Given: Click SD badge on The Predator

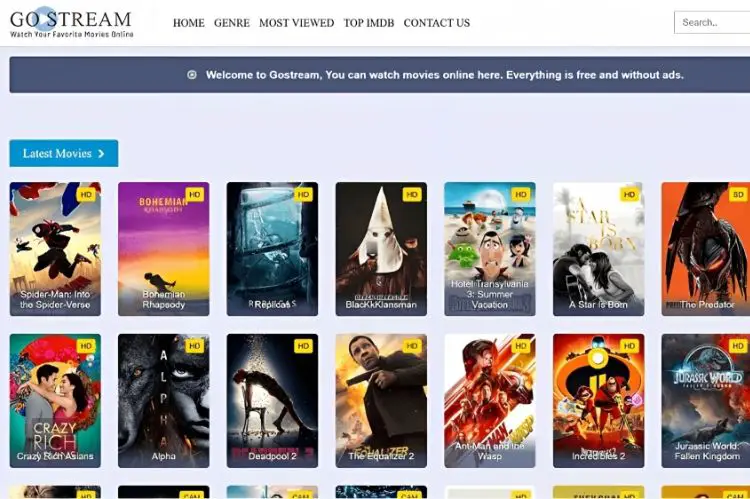Looking at the screenshot, I should click(738, 194).
